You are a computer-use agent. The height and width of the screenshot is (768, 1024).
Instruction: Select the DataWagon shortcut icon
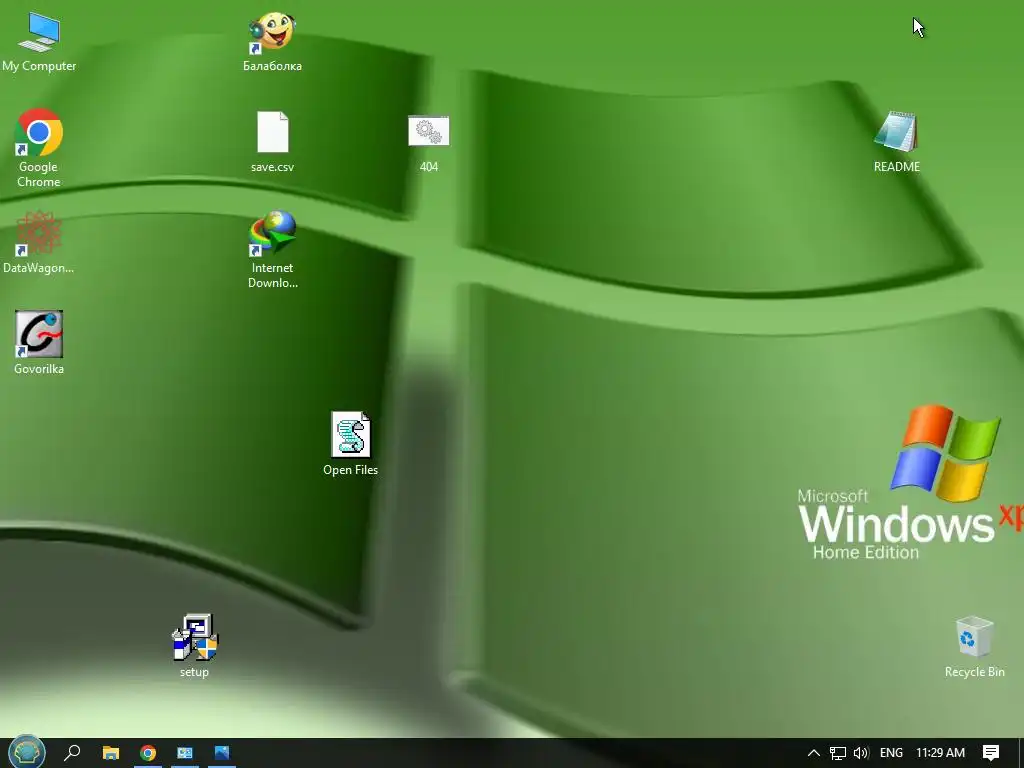pyautogui.click(x=39, y=233)
